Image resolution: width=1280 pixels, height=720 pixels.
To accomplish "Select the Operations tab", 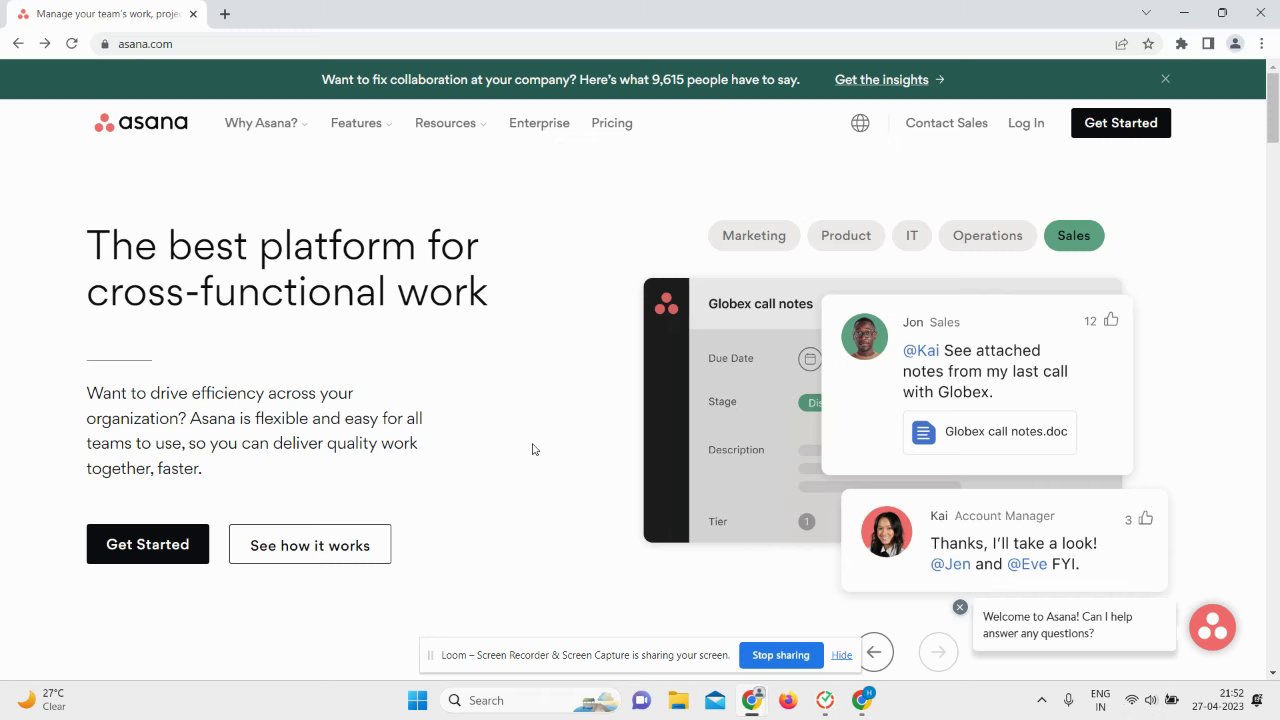I will (x=988, y=236).
